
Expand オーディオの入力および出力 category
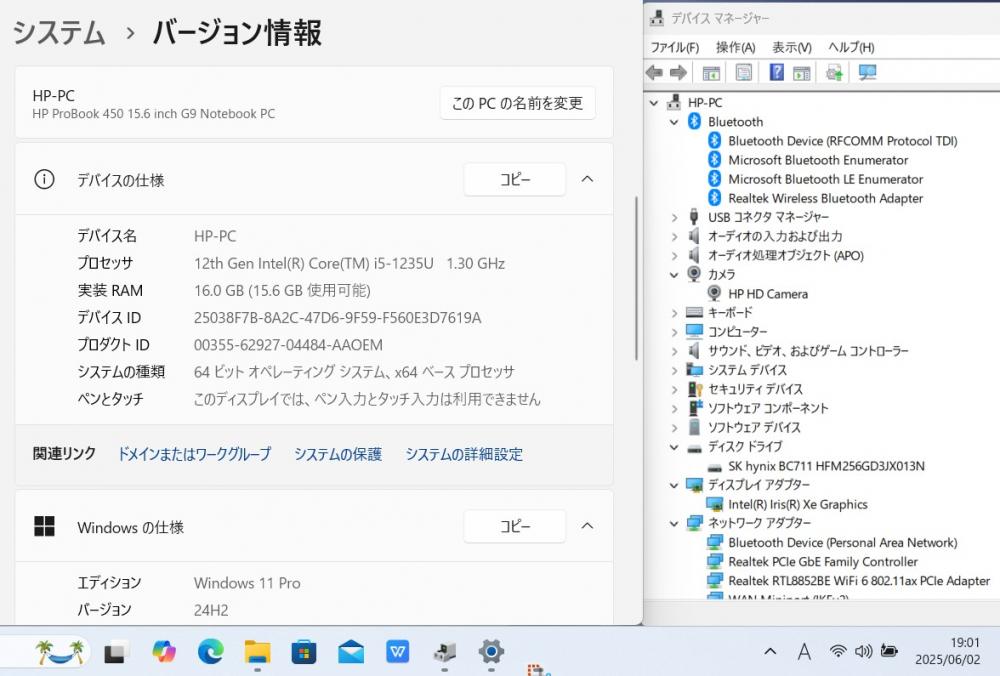coord(674,237)
